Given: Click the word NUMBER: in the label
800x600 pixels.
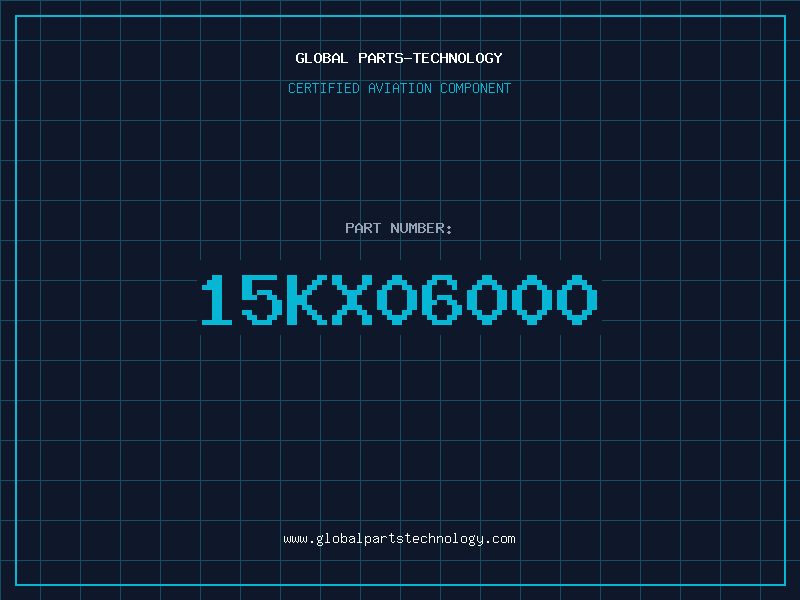Looking at the screenshot, I should point(421,228).
